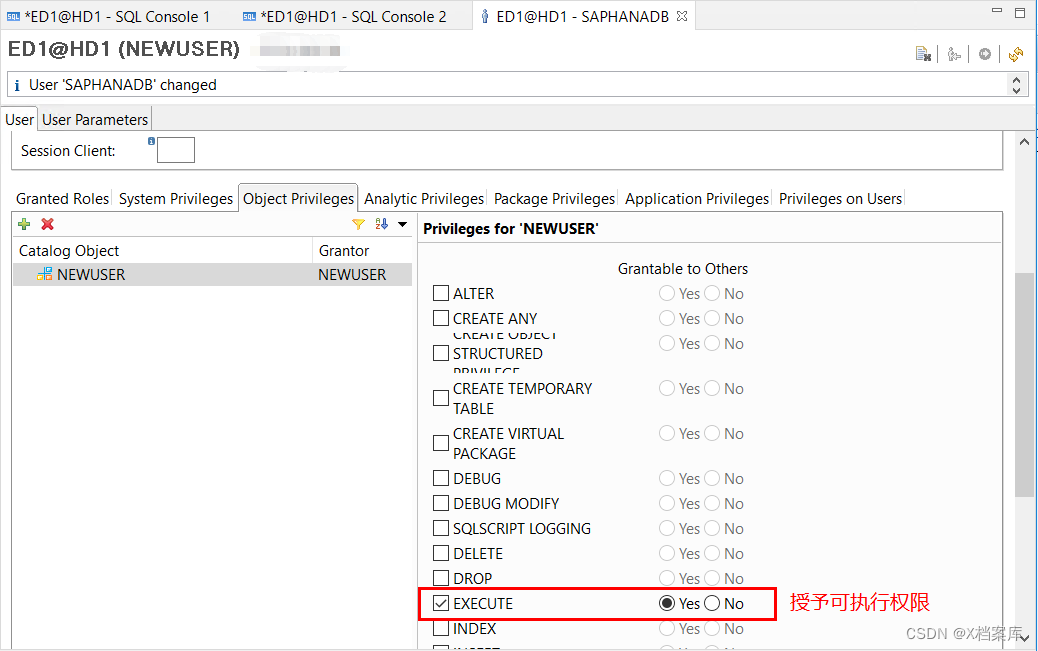The height and width of the screenshot is (651, 1038).
Task: Maximize the editor area
Action: point(1020,12)
